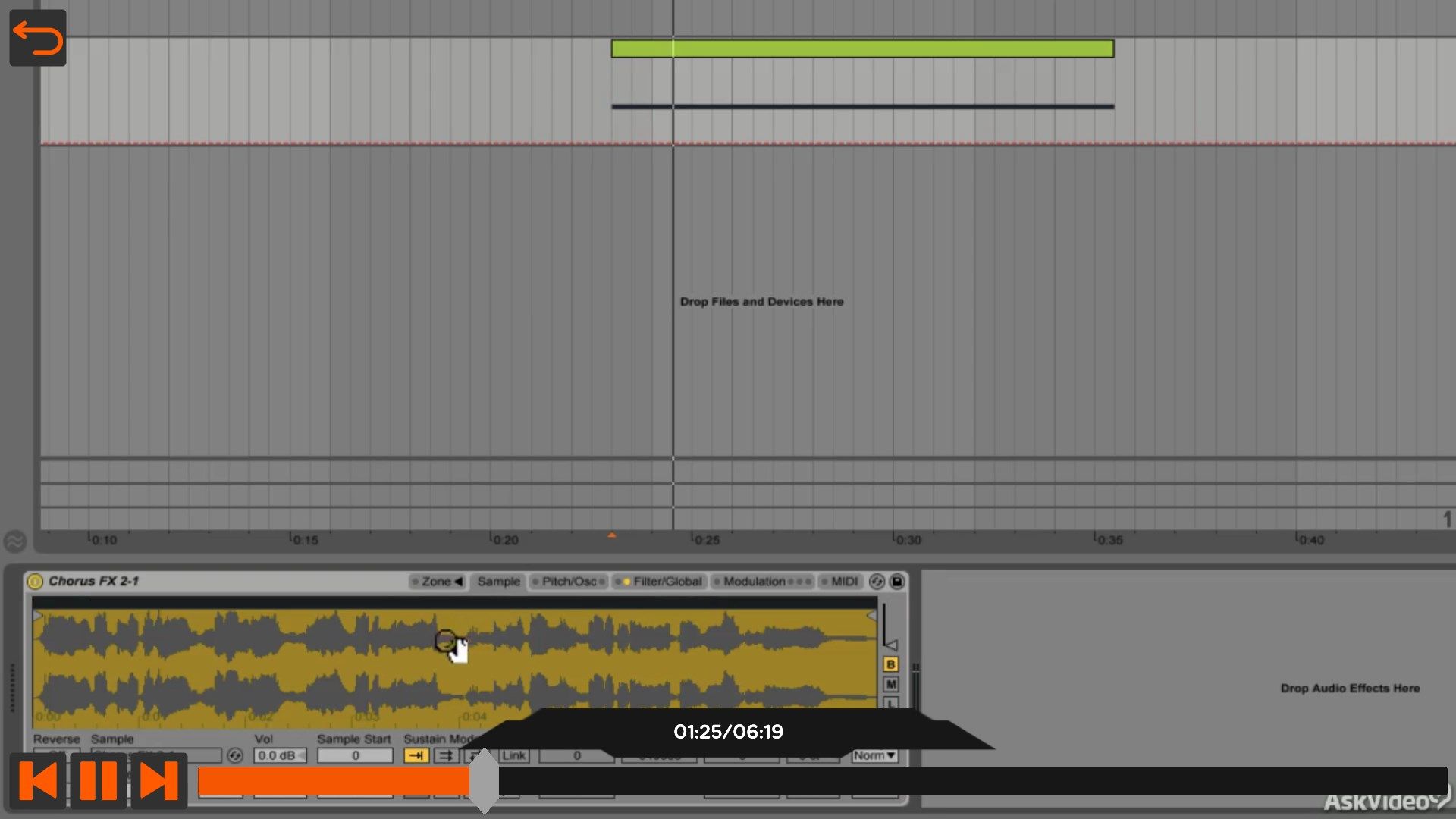Select the Sample tab in Simpler

pos(498,581)
